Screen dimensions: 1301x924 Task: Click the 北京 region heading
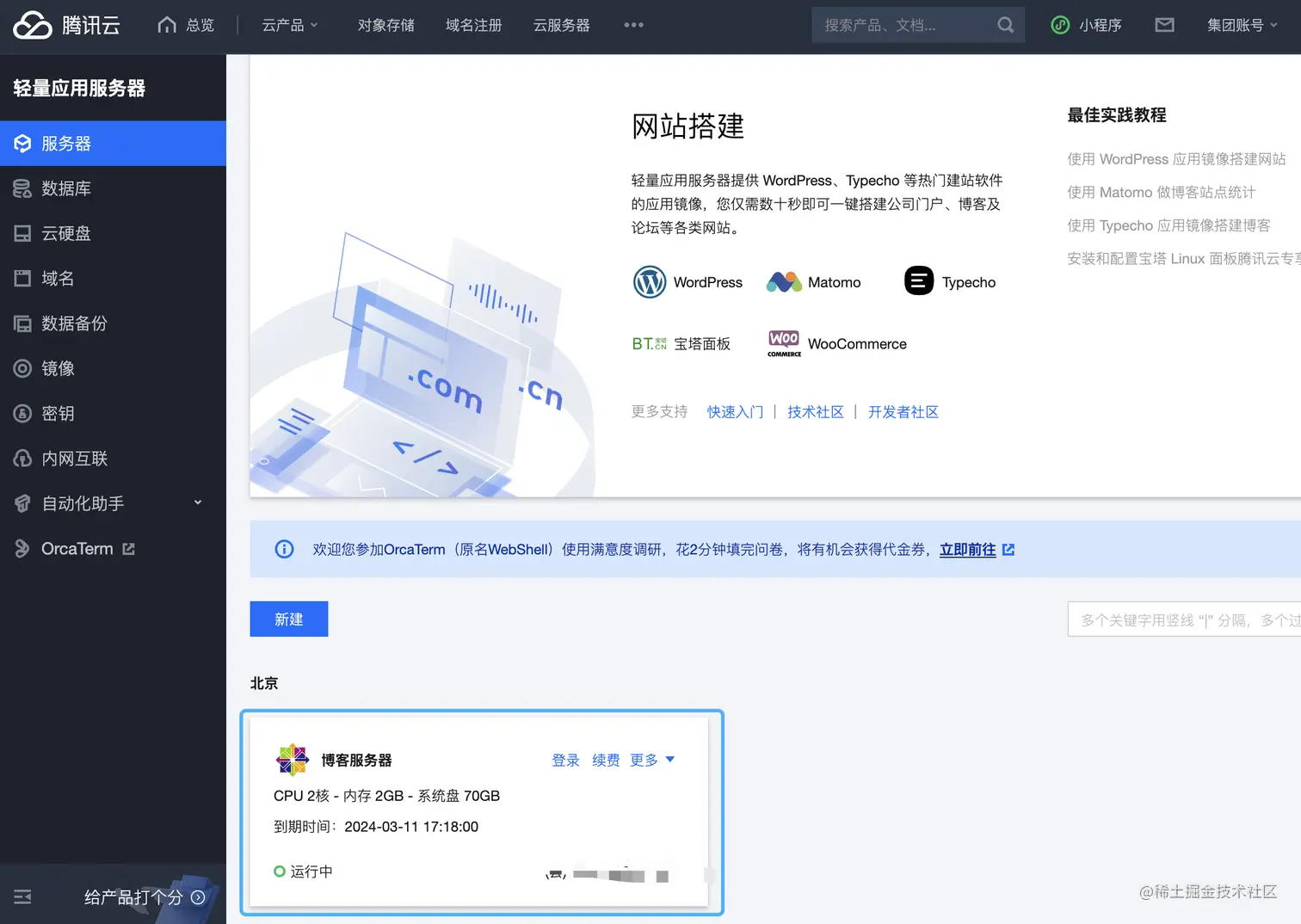[x=264, y=683]
